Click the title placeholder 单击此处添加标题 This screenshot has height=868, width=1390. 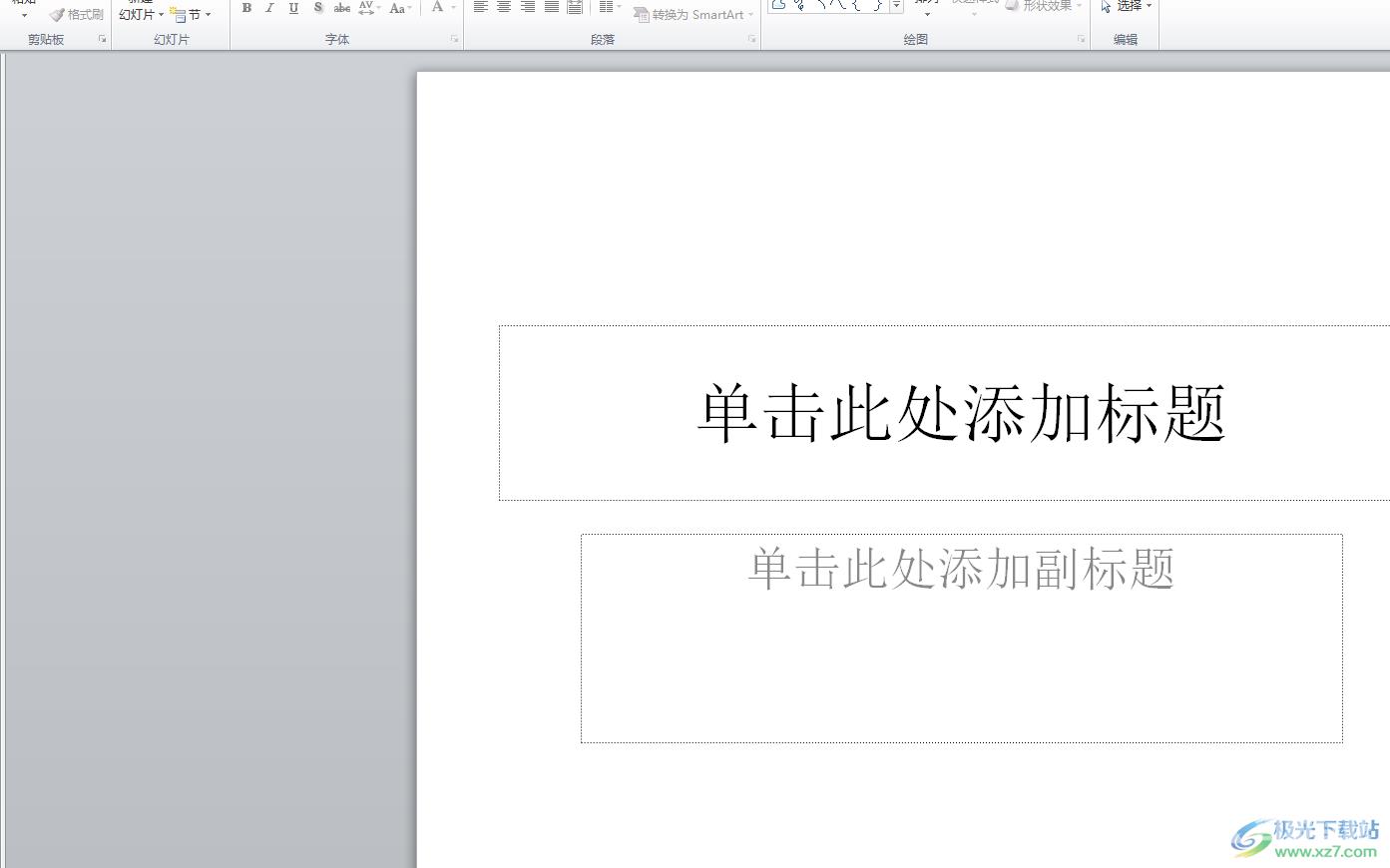click(x=961, y=413)
